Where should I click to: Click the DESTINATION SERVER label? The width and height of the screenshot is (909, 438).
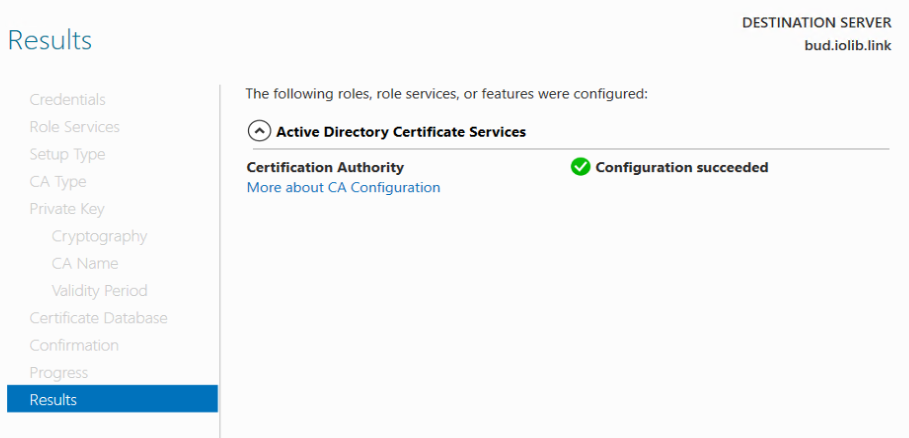816,23
